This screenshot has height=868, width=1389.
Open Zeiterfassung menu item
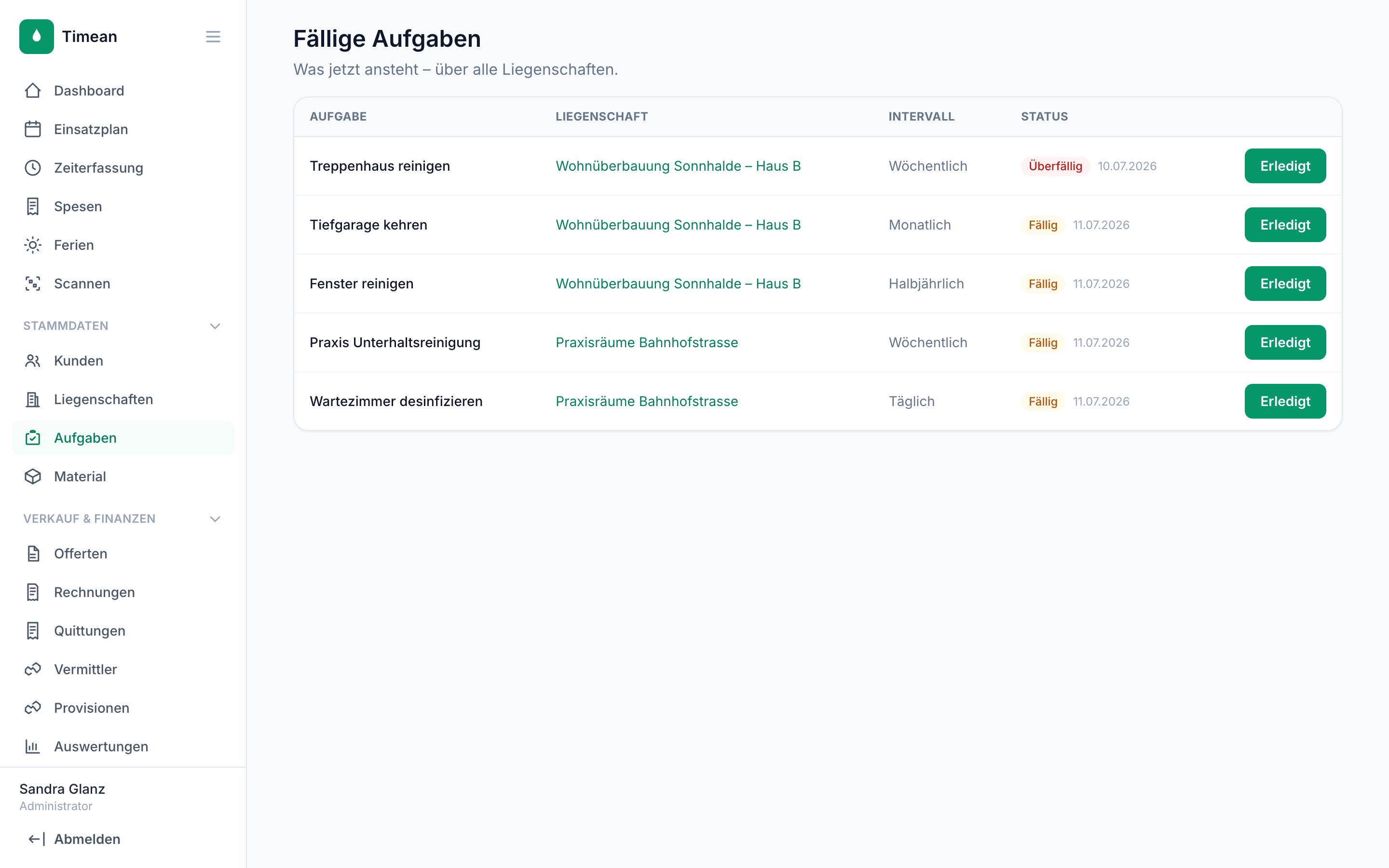123,168
